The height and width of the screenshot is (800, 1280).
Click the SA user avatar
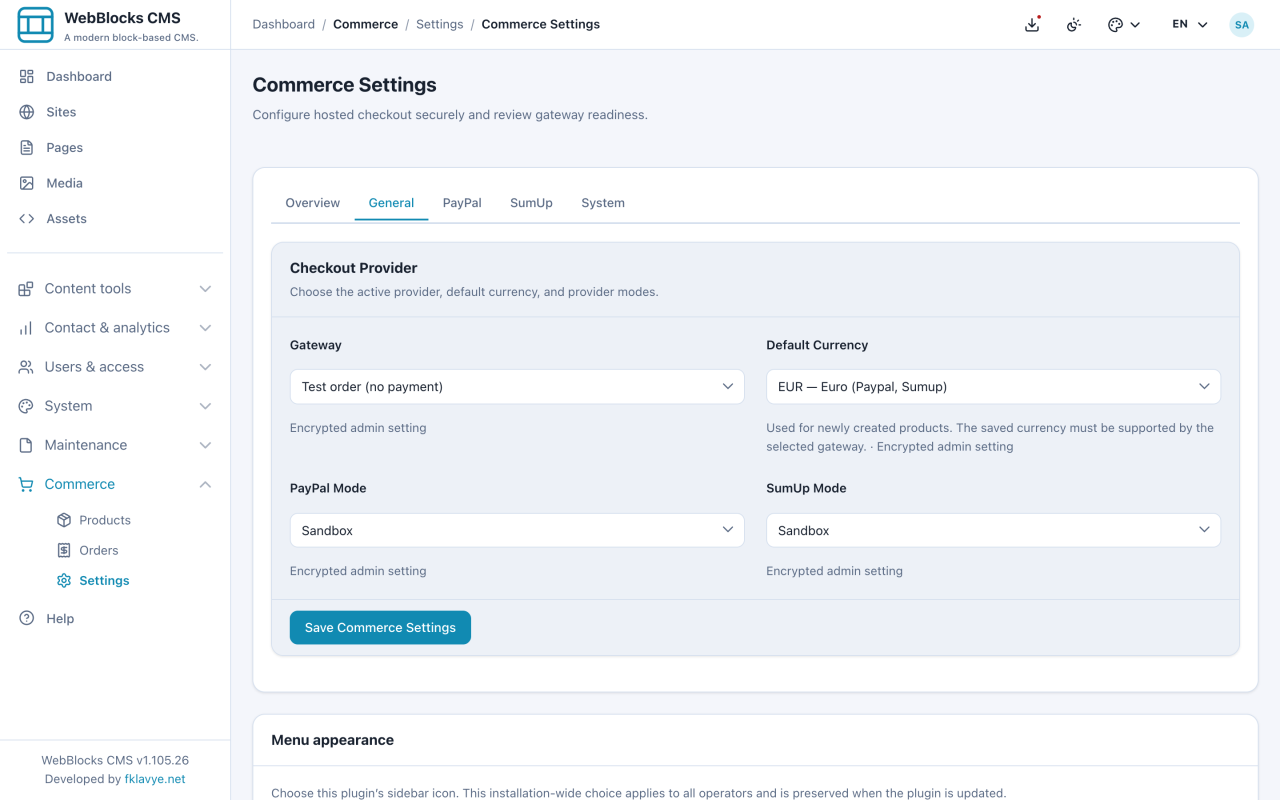tap(1241, 24)
